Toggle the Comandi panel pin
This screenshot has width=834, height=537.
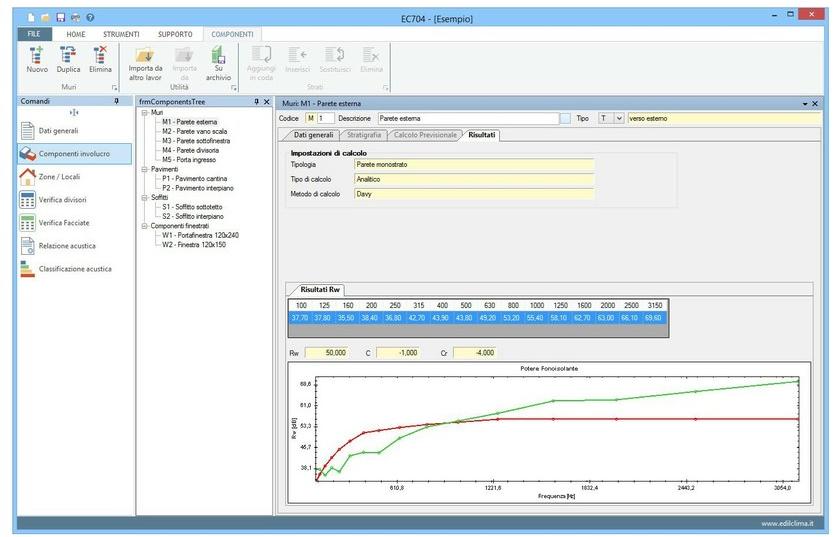coord(116,102)
